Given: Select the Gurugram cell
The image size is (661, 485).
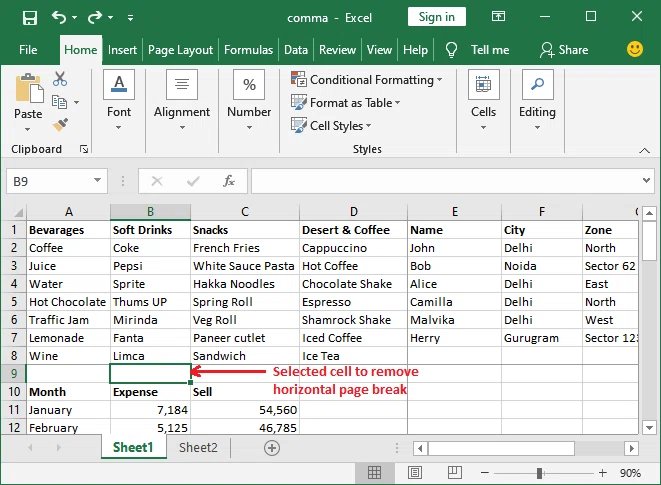Looking at the screenshot, I should click(542, 338).
